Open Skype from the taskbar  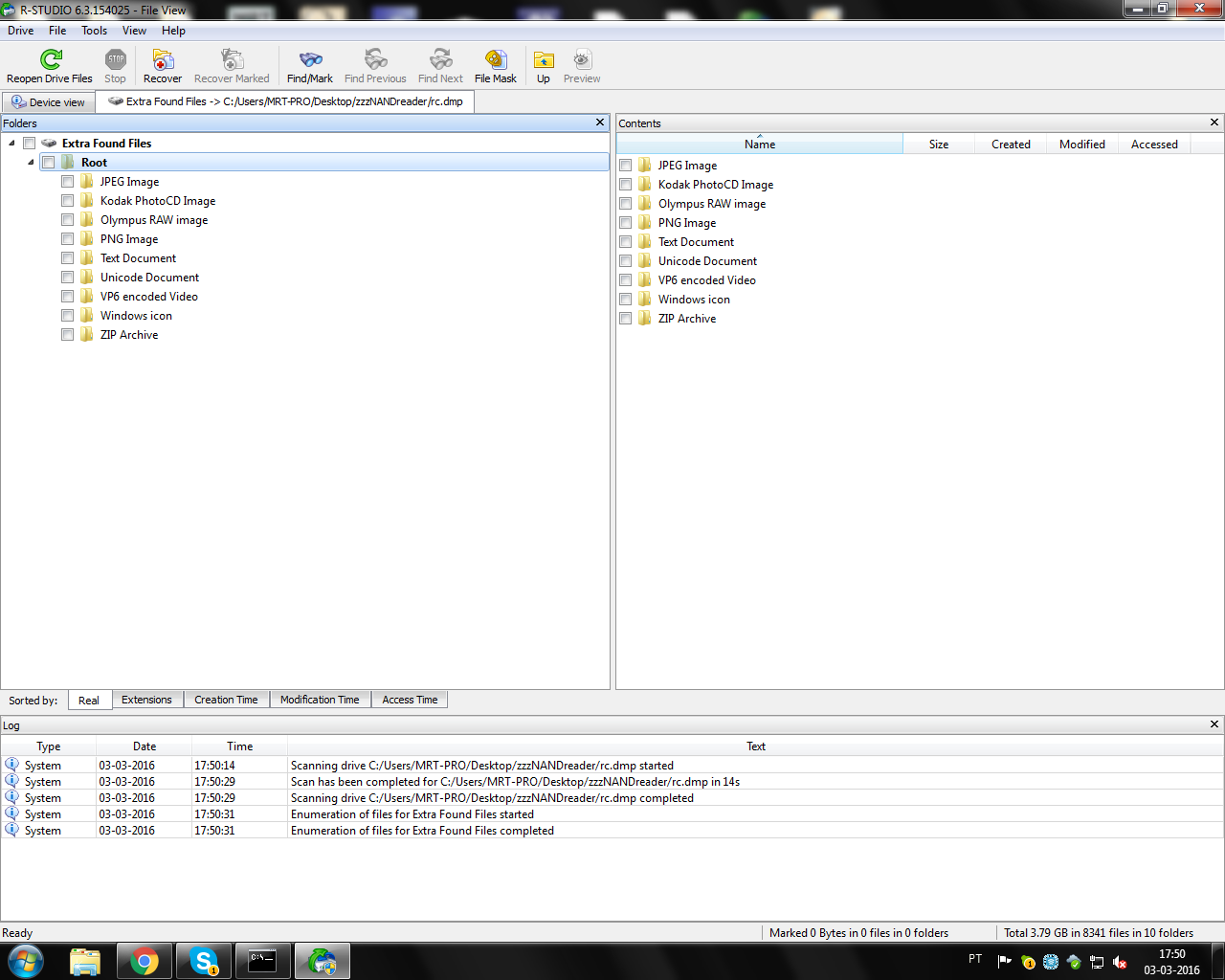point(204,961)
